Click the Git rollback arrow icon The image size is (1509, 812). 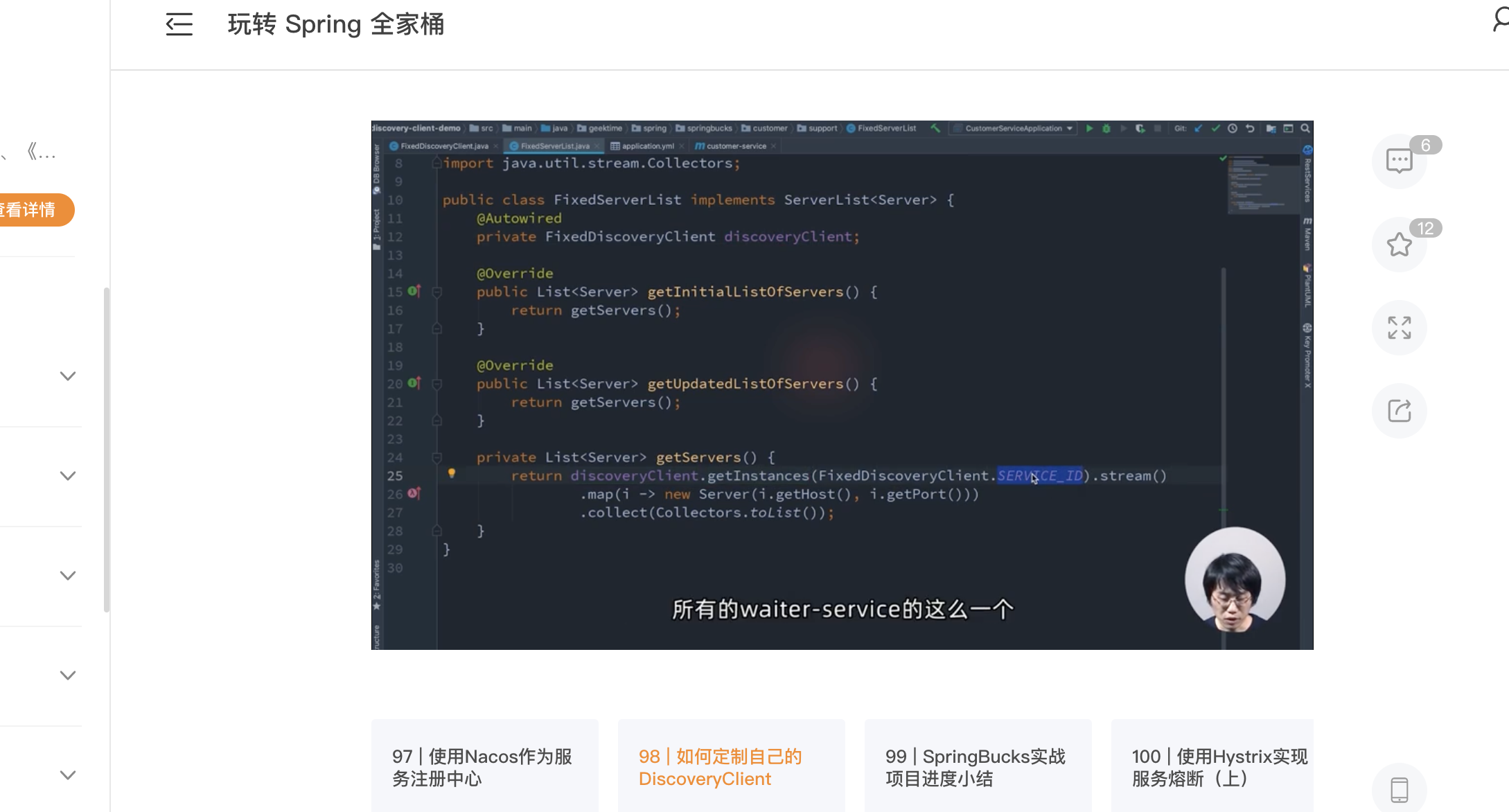[x=1250, y=128]
